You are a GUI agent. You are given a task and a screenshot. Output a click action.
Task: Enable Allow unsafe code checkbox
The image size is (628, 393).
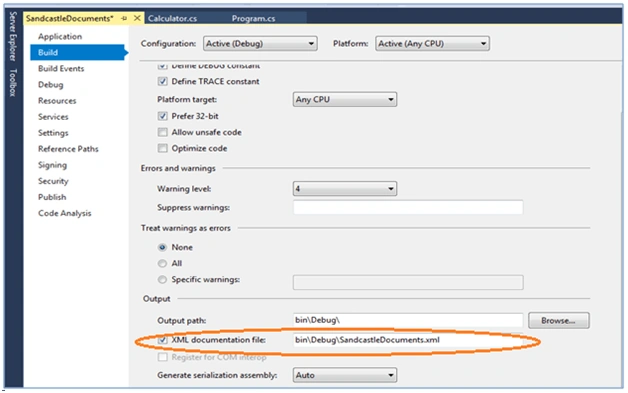pos(163,132)
